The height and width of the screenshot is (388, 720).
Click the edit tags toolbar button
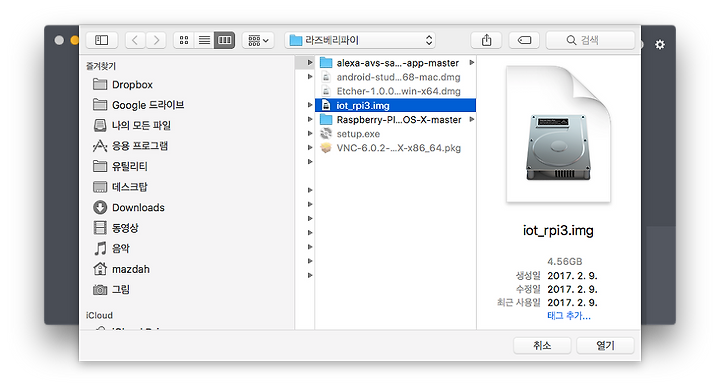point(524,40)
